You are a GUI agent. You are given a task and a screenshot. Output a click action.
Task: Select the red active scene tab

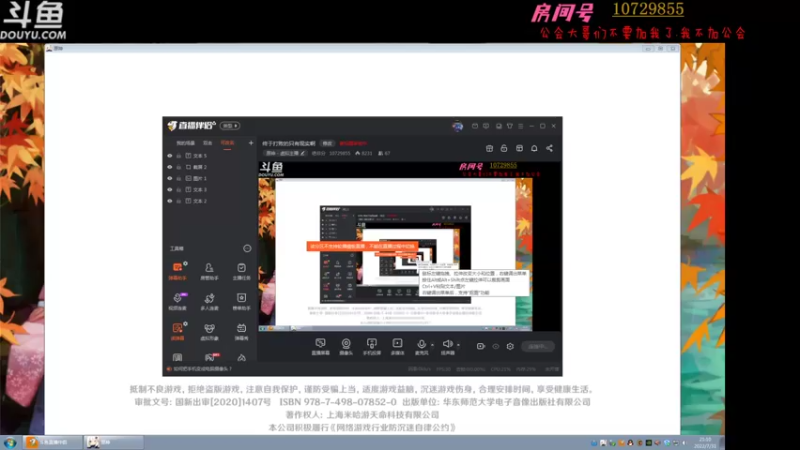227,143
